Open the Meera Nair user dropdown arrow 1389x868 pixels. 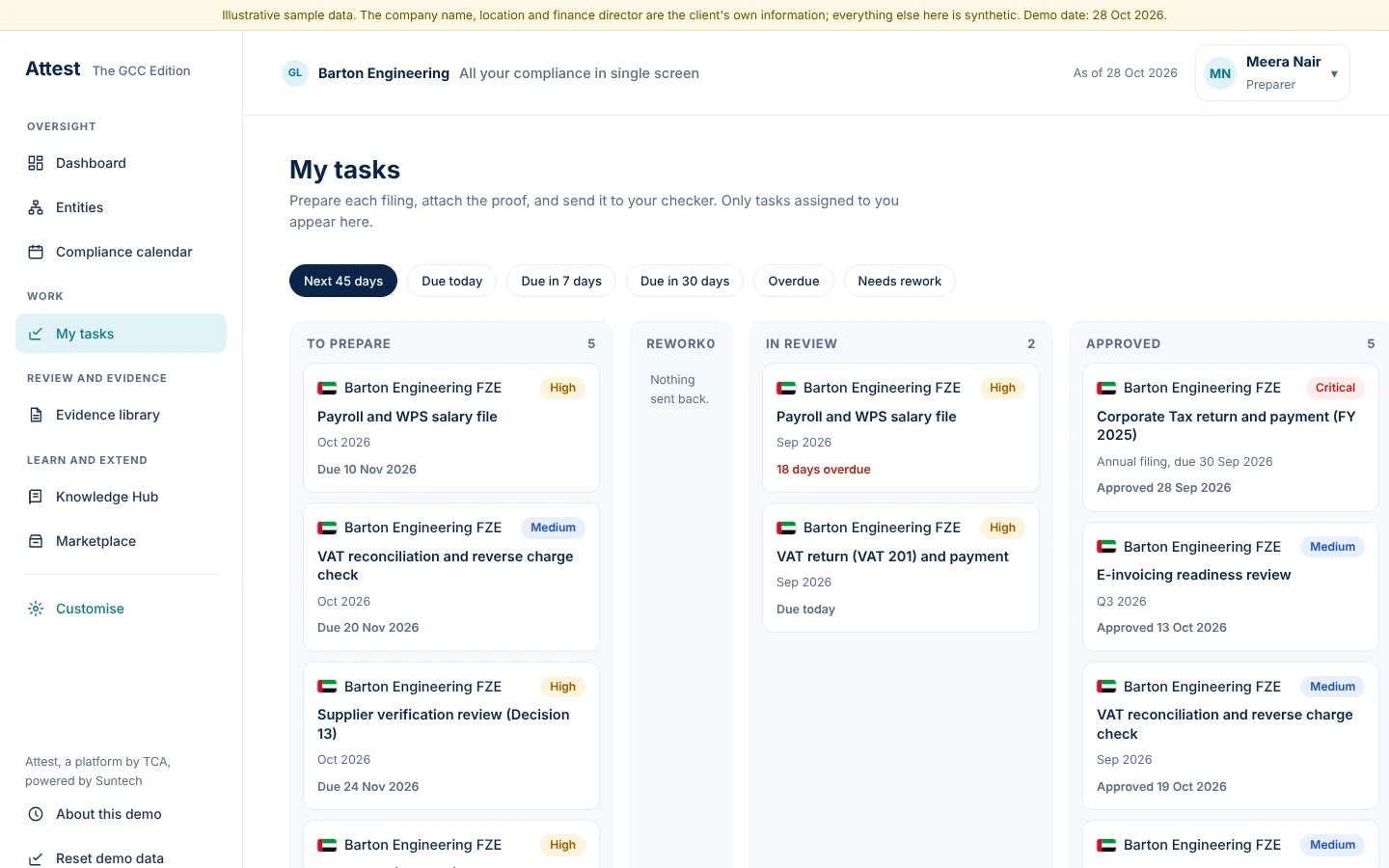[1334, 74]
